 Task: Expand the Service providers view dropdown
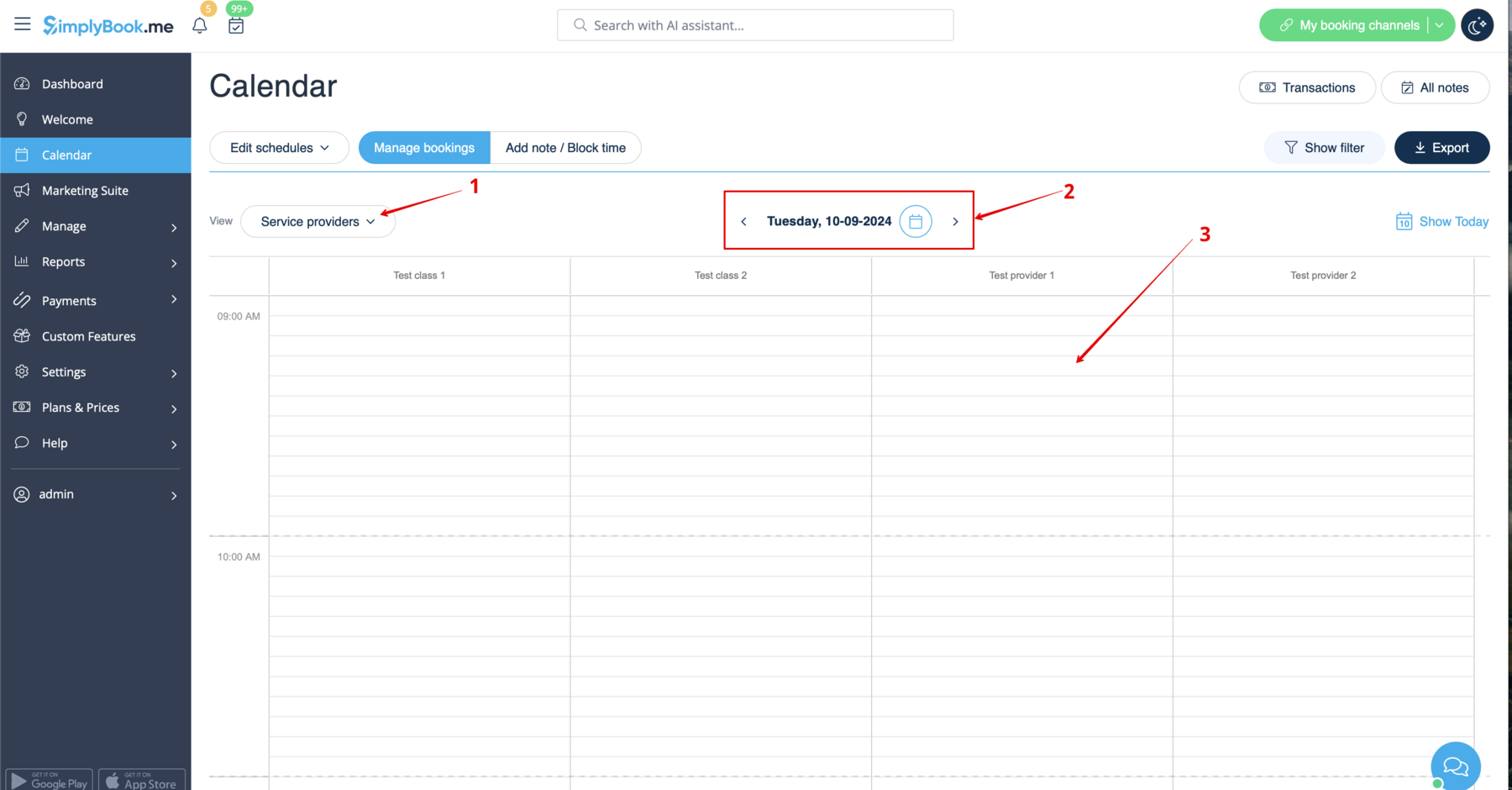pyautogui.click(x=318, y=221)
